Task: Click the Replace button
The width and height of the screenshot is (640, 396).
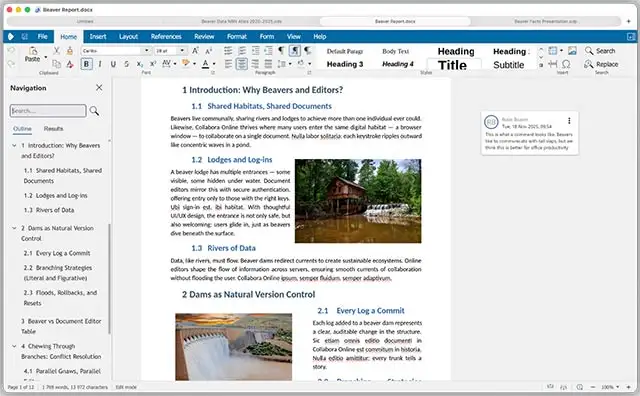Action: pos(601,64)
